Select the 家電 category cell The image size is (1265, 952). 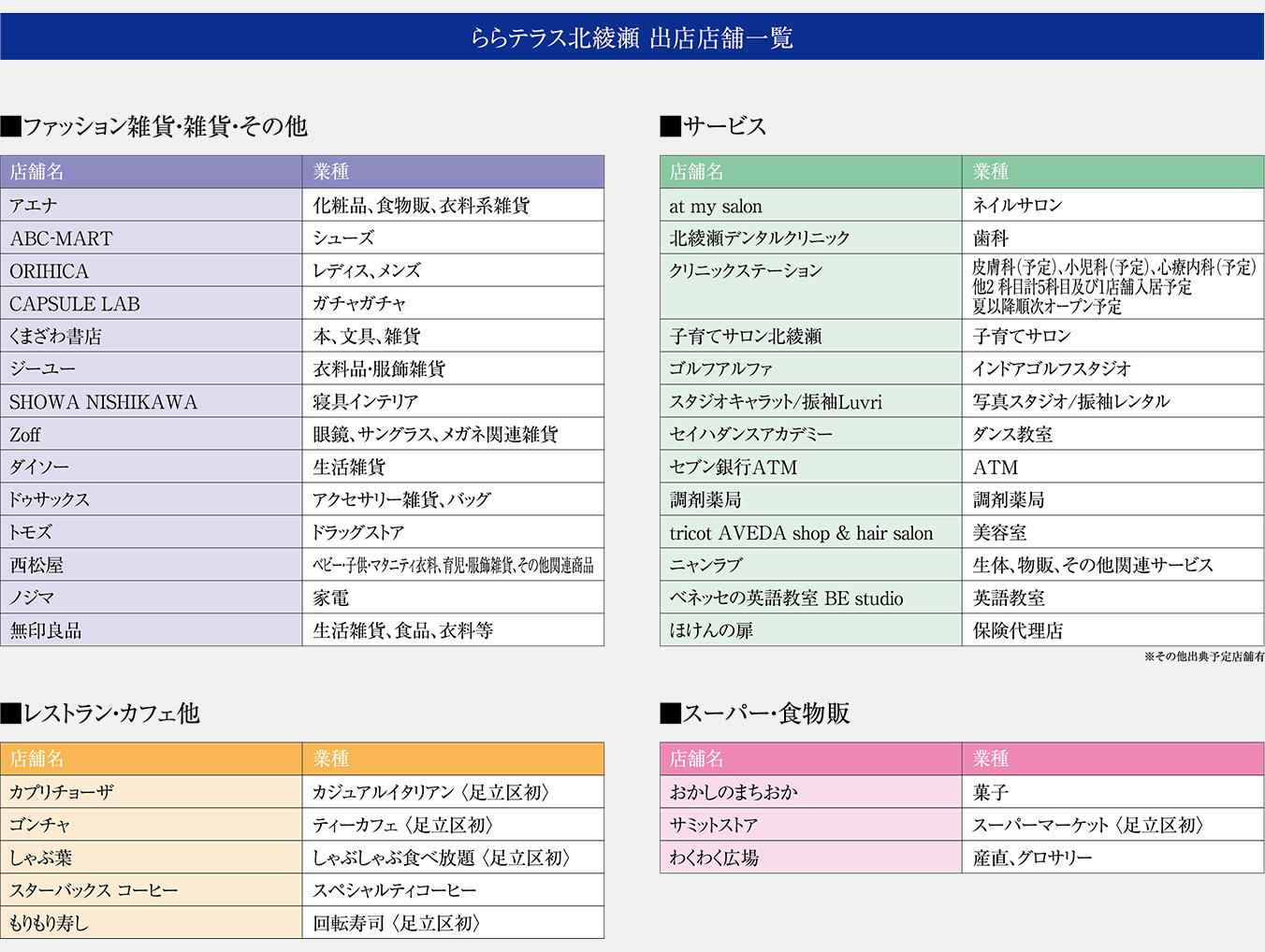click(454, 598)
